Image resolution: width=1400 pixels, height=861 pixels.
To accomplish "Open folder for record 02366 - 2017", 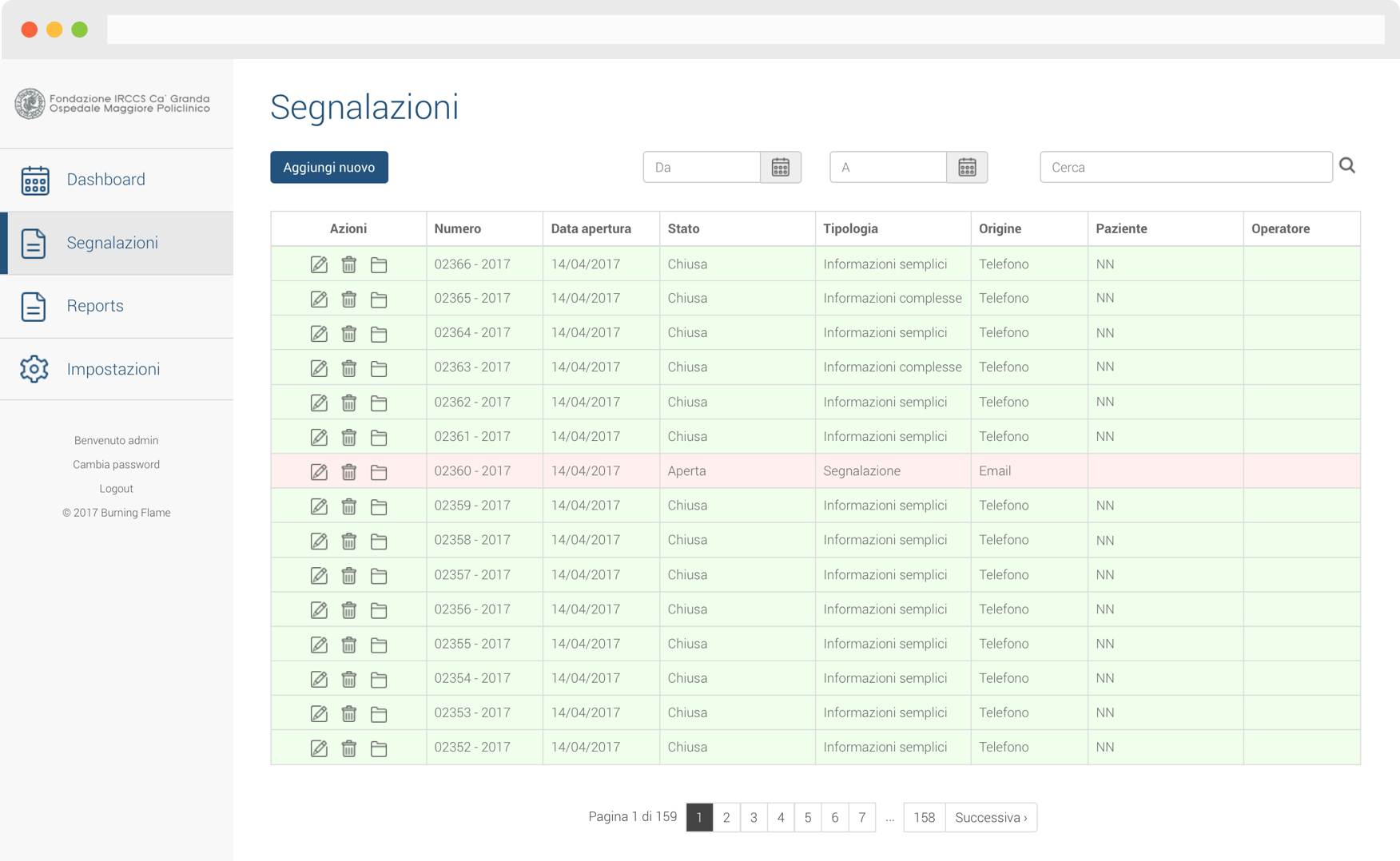I will pyautogui.click(x=379, y=264).
